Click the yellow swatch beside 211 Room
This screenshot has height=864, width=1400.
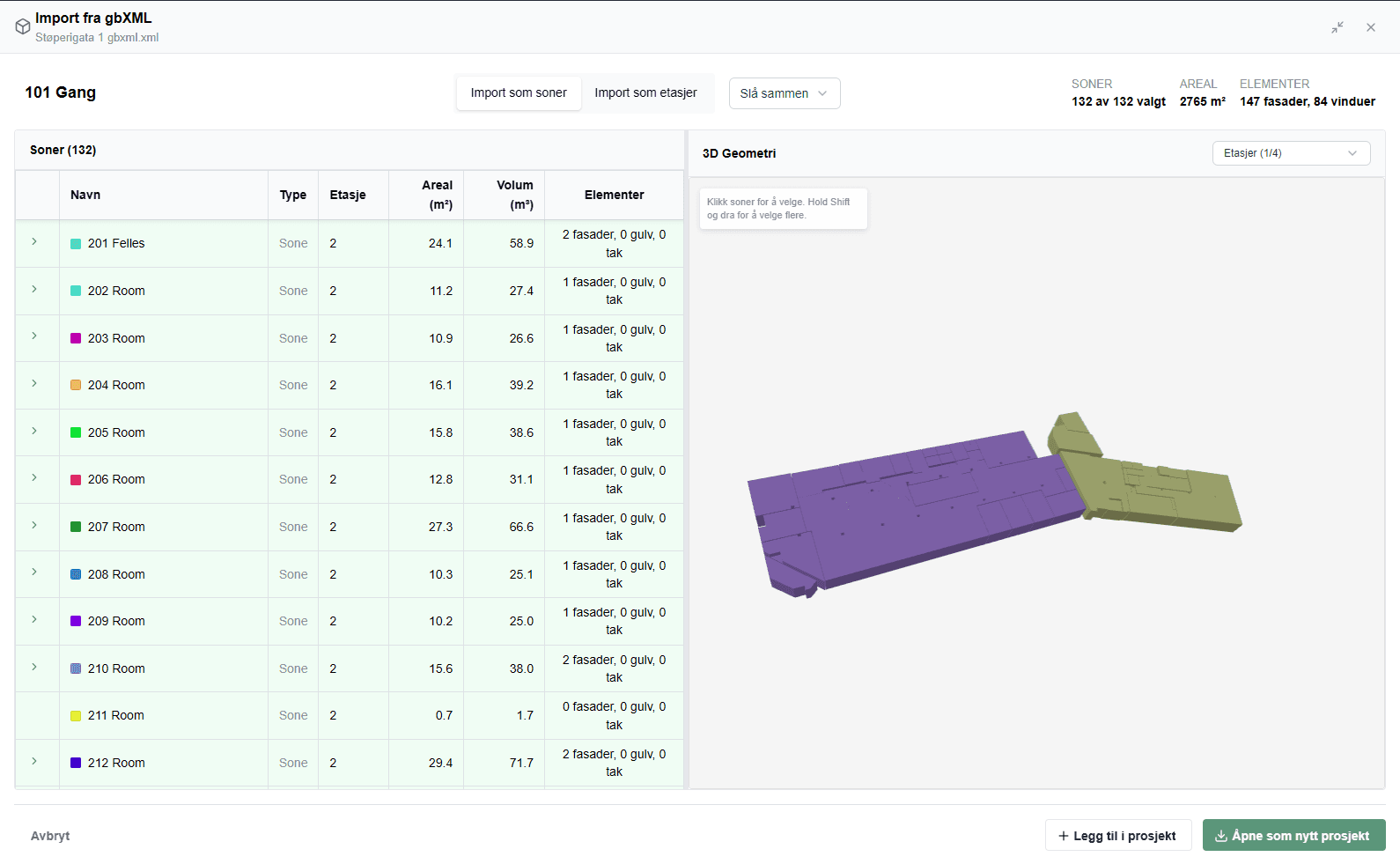pyautogui.click(x=76, y=716)
